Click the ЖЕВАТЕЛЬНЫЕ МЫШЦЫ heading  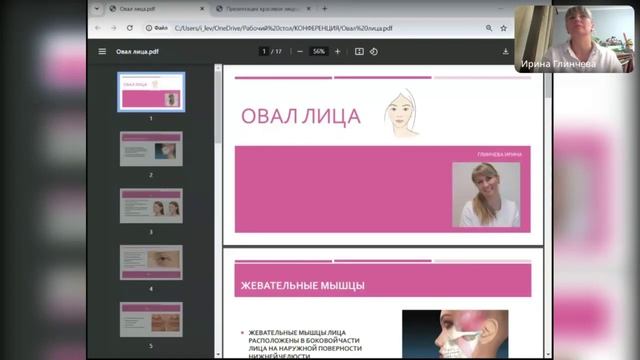click(x=302, y=286)
